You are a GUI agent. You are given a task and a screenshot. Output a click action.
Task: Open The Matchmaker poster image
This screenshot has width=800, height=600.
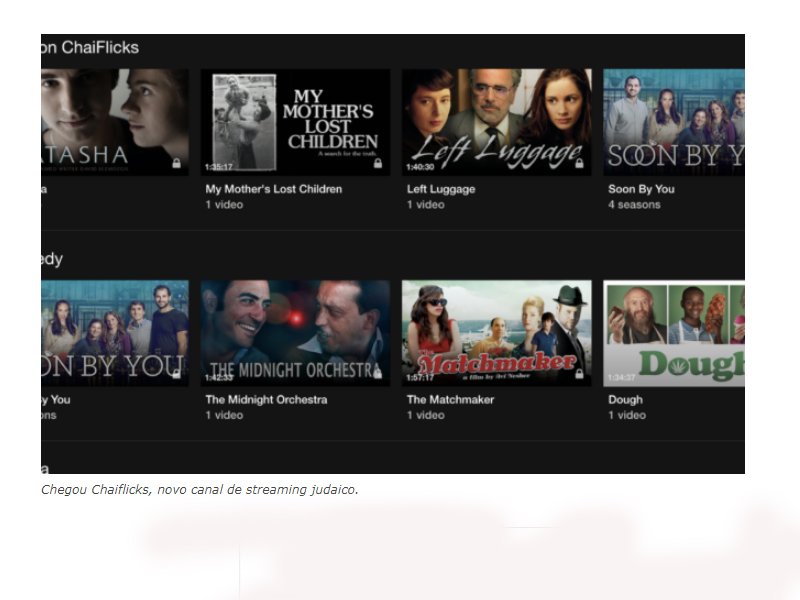[496, 332]
